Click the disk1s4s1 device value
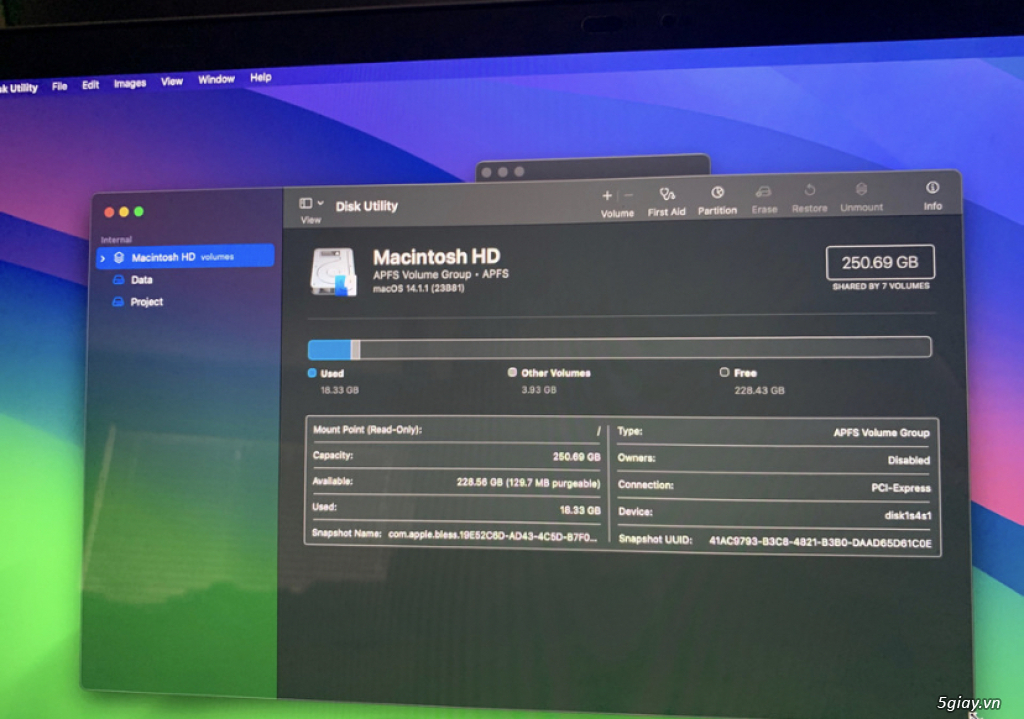 [908, 515]
